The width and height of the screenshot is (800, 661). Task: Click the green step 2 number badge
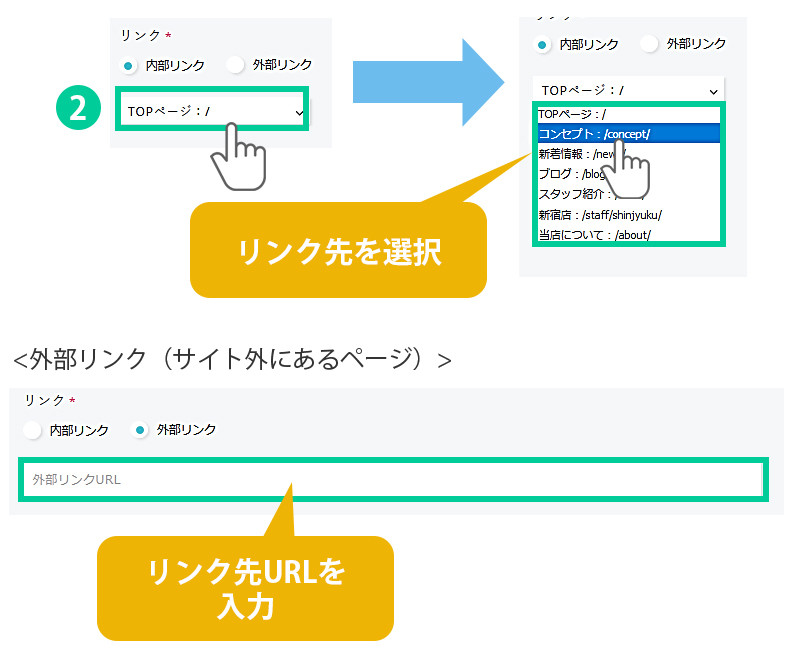pyautogui.click(x=79, y=109)
